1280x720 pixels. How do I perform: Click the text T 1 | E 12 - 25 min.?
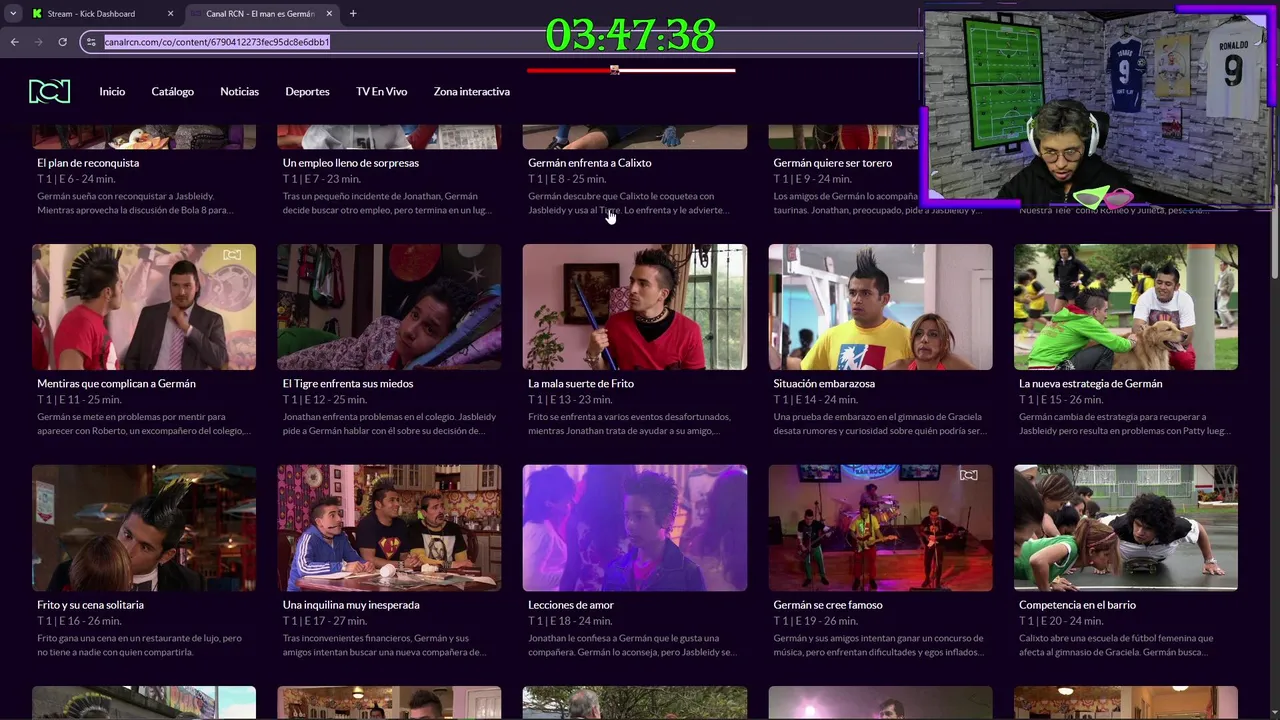(325, 400)
